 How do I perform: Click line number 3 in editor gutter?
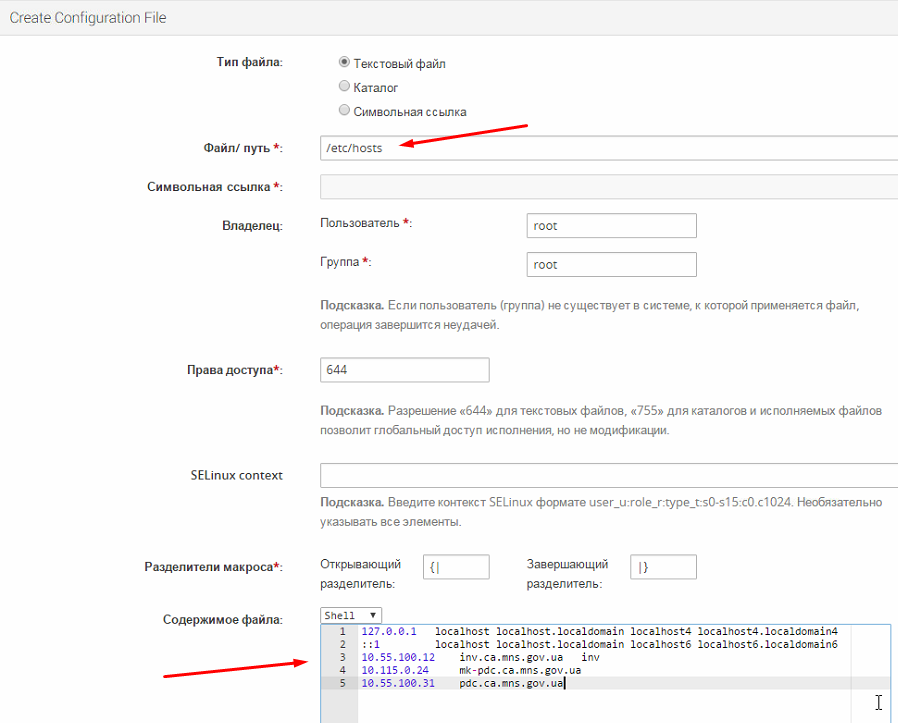pyautogui.click(x=341, y=657)
